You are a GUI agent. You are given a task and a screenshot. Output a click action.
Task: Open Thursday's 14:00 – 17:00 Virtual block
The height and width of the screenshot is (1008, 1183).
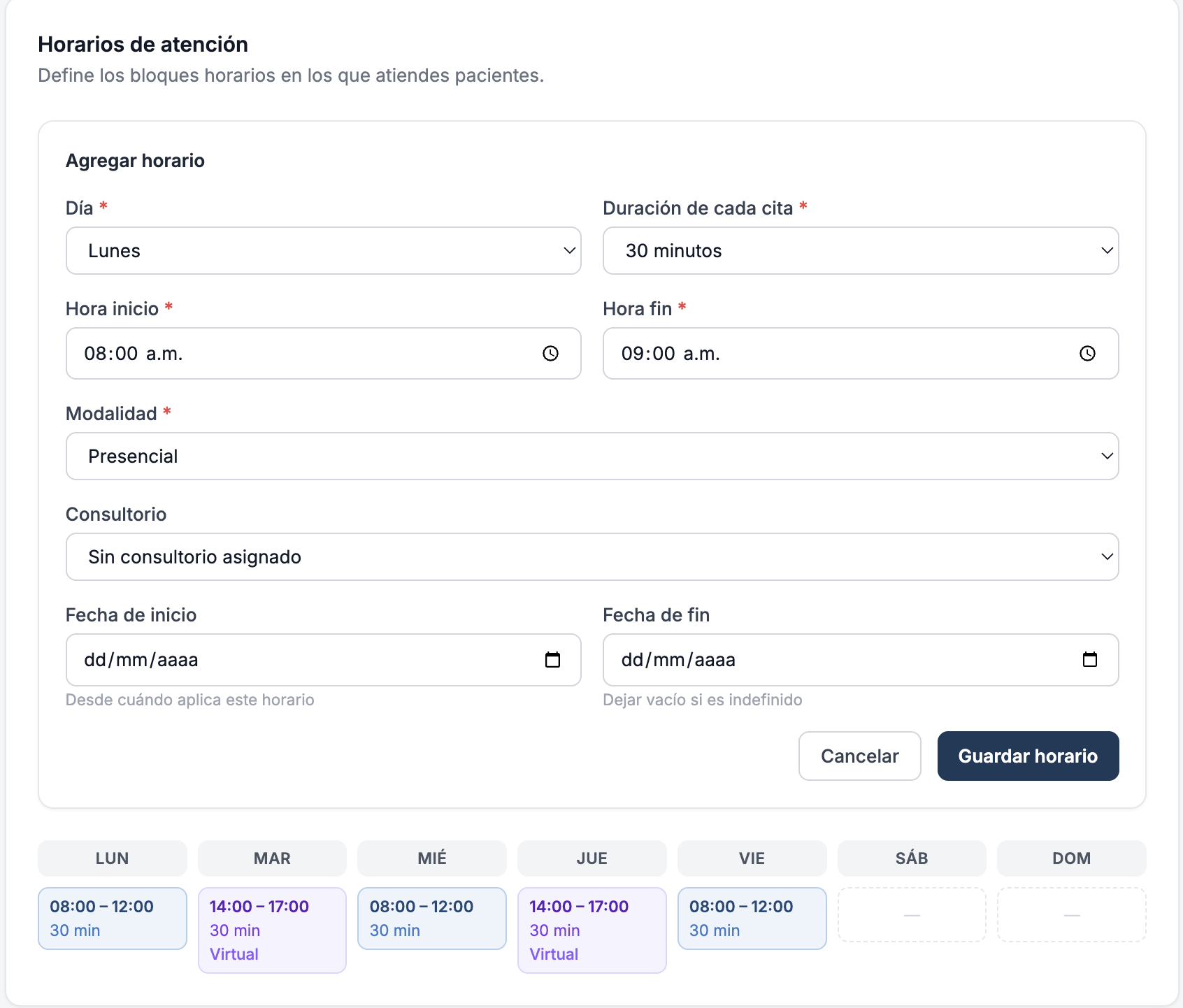click(591, 930)
